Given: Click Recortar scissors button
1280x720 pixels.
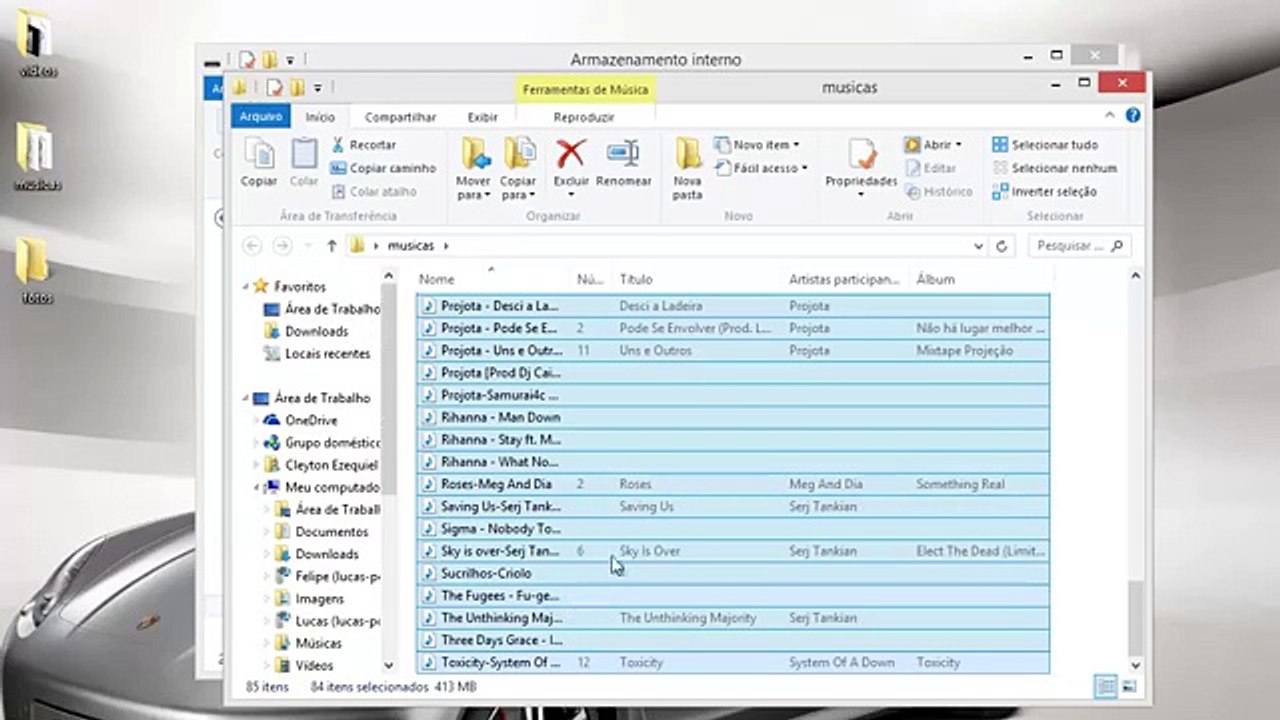Looking at the screenshot, I should [364, 145].
